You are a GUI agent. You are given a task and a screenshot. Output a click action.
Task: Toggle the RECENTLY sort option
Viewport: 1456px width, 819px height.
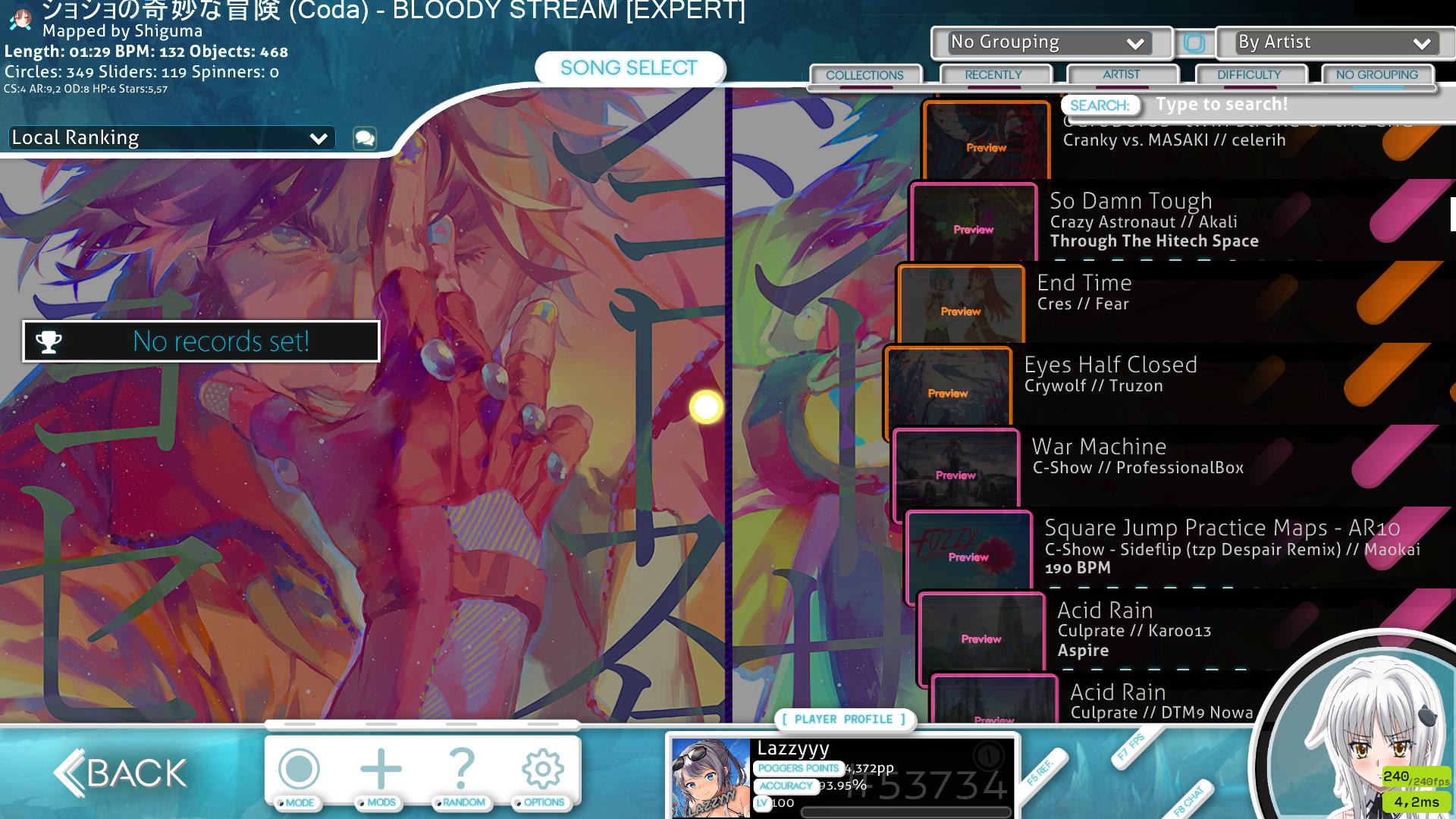993,74
